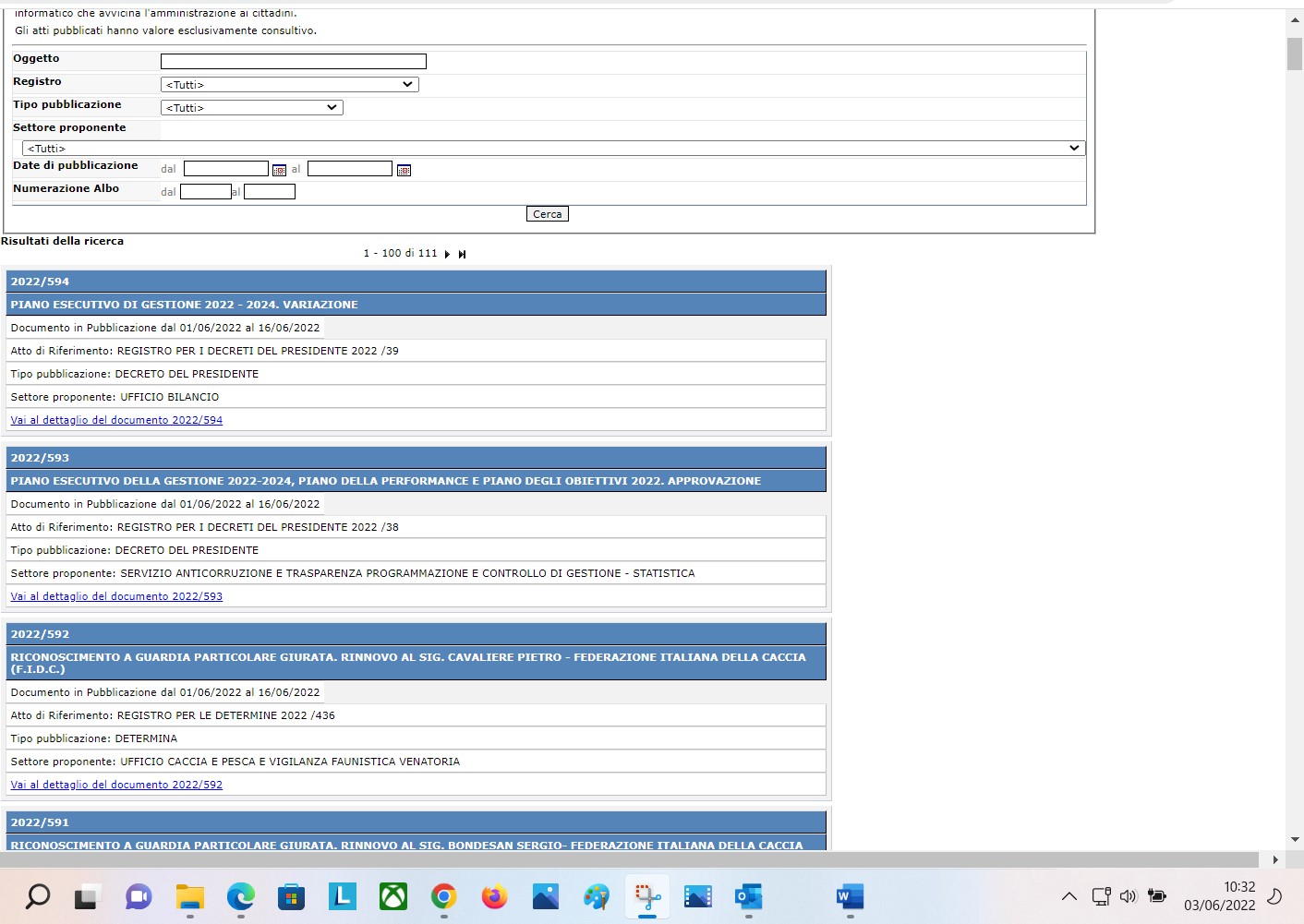Click the volume speaker icon in system tray
The image size is (1304, 924).
click(1128, 896)
